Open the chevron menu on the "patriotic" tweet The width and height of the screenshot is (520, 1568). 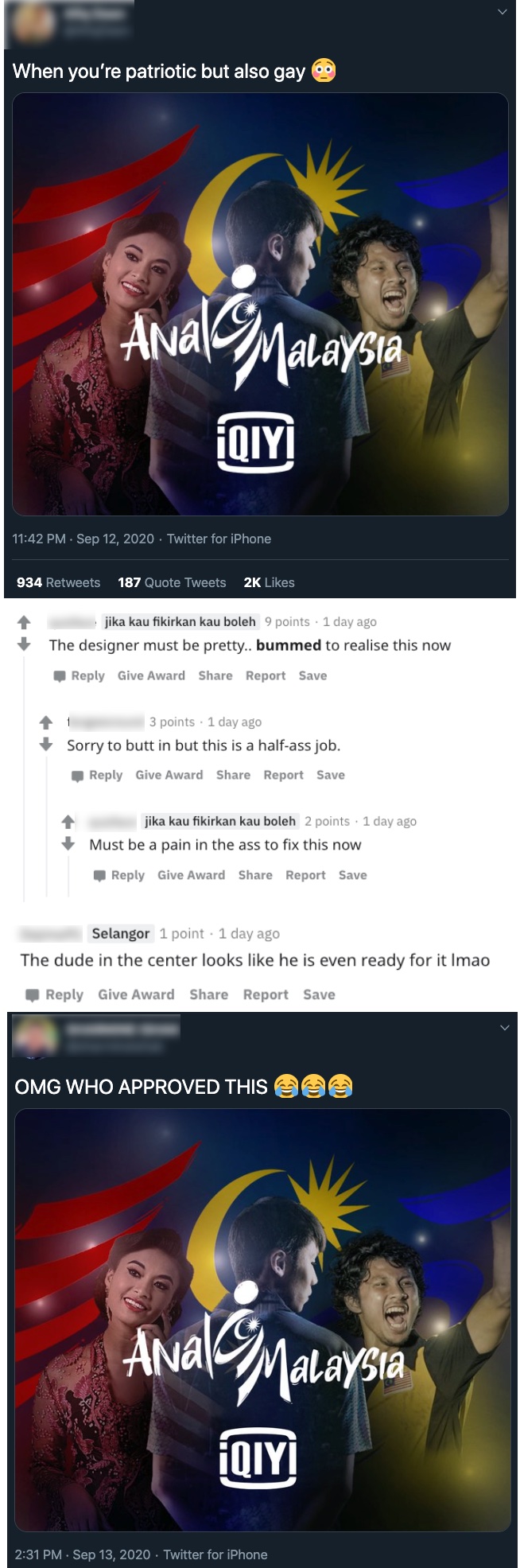[x=502, y=12]
